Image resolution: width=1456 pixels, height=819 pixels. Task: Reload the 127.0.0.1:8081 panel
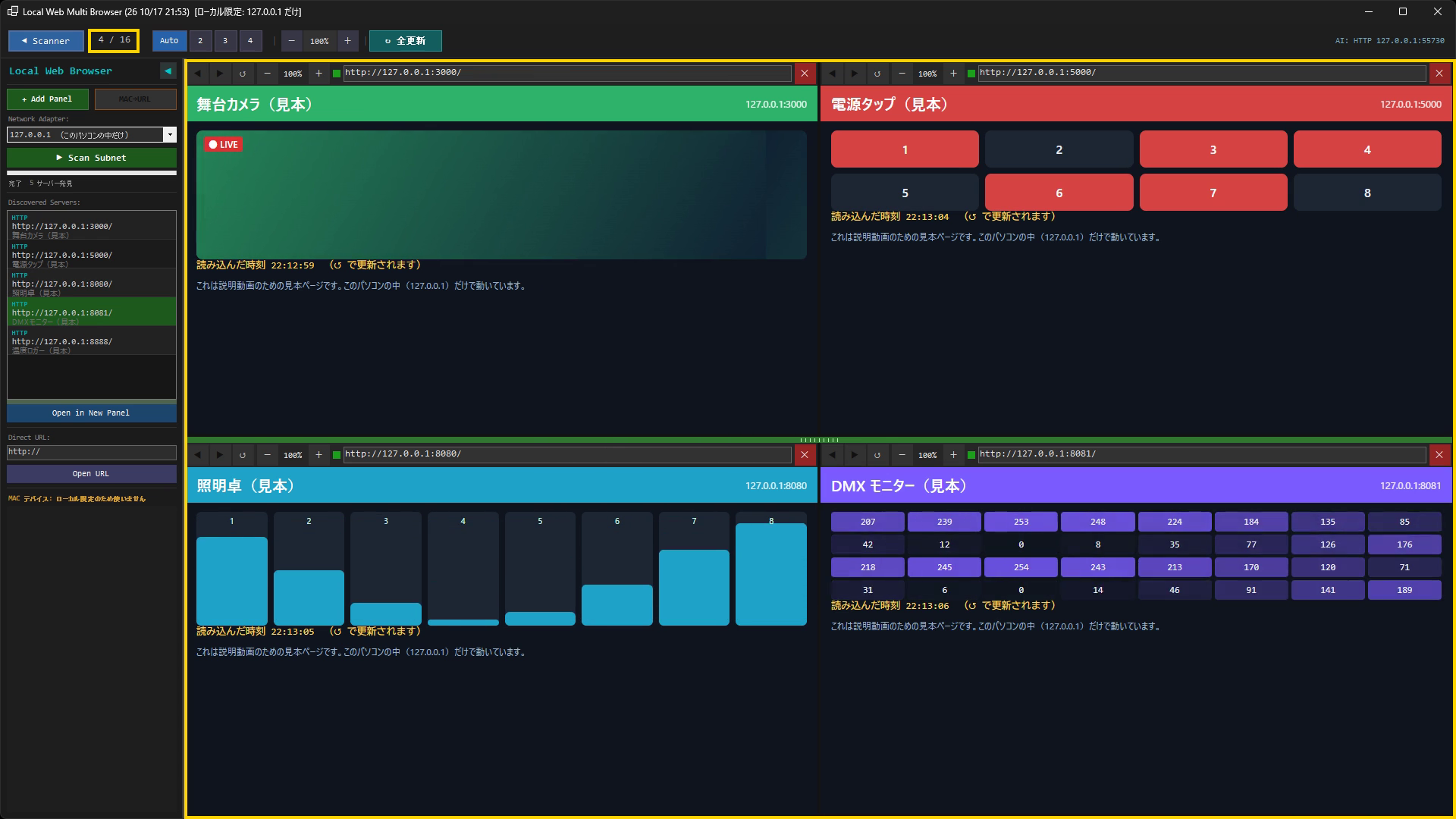(877, 455)
